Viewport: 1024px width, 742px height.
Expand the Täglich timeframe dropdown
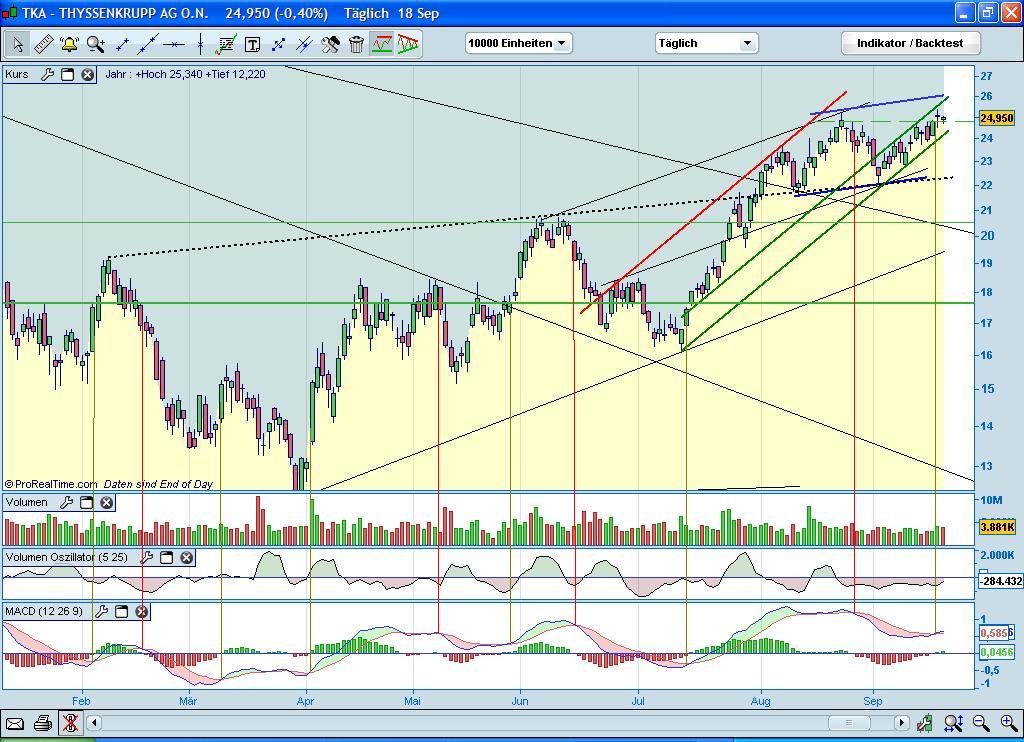point(706,43)
